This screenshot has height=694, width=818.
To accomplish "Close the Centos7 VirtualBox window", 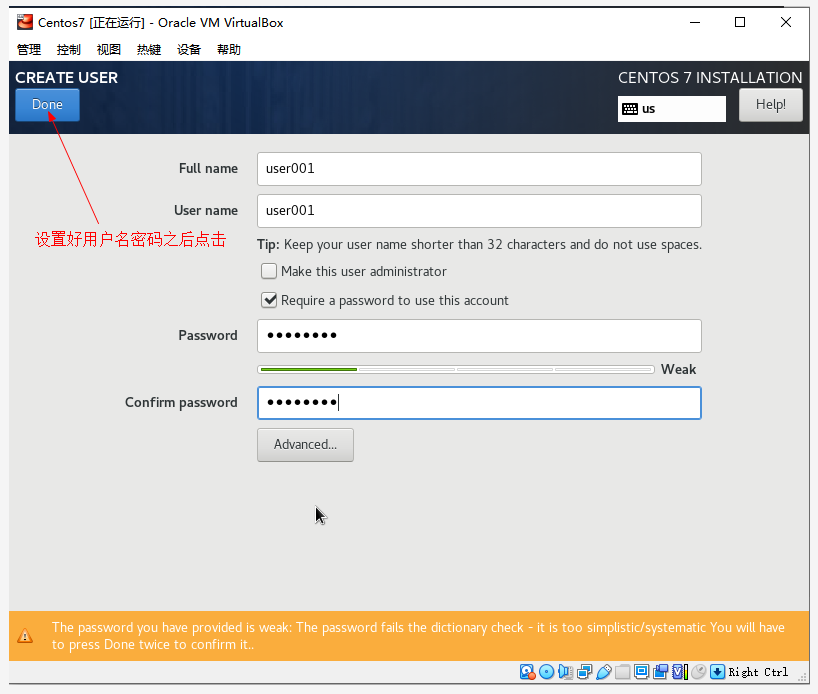I will coord(786,22).
